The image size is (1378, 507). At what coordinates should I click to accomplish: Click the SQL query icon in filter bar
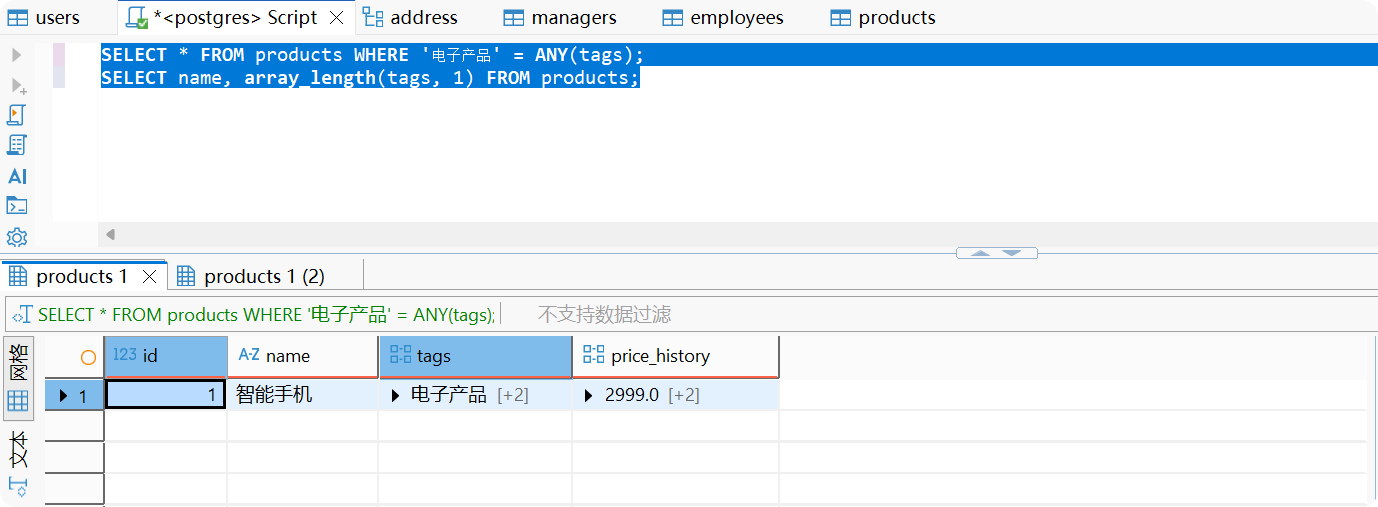tap(21, 315)
